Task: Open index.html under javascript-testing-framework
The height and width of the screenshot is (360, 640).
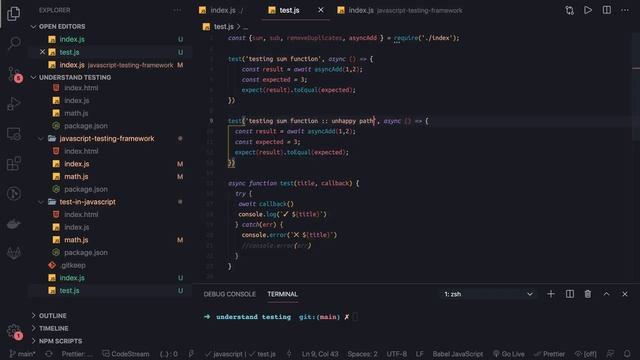Action: (x=110, y=151)
